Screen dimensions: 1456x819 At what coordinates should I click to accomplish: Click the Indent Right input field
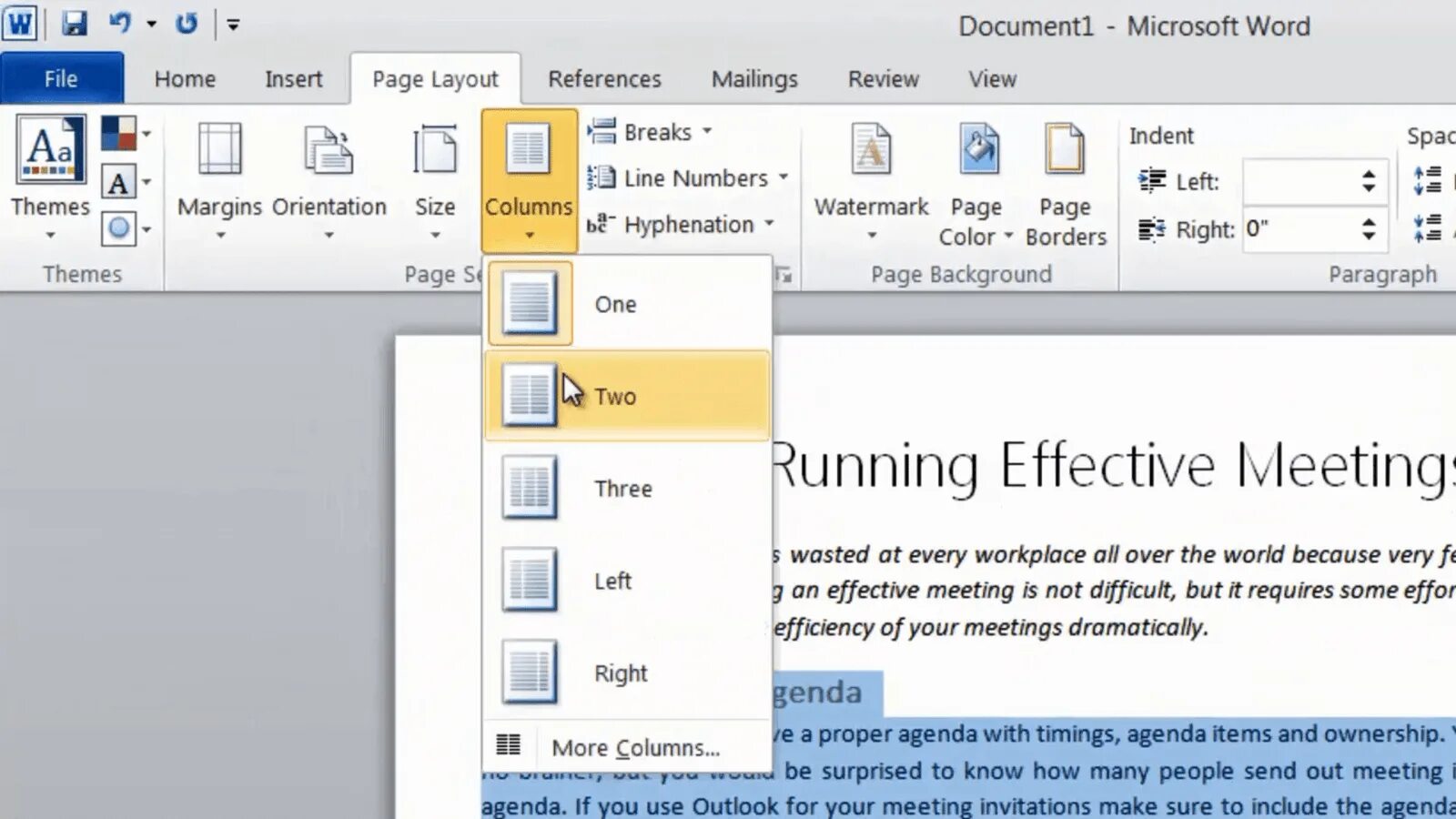click(x=1299, y=228)
